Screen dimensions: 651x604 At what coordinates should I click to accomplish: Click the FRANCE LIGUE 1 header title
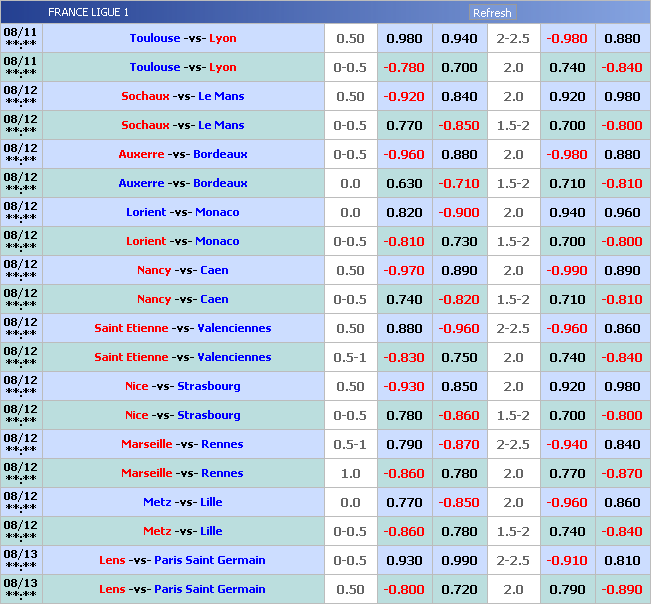pyautogui.click(x=88, y=13)
